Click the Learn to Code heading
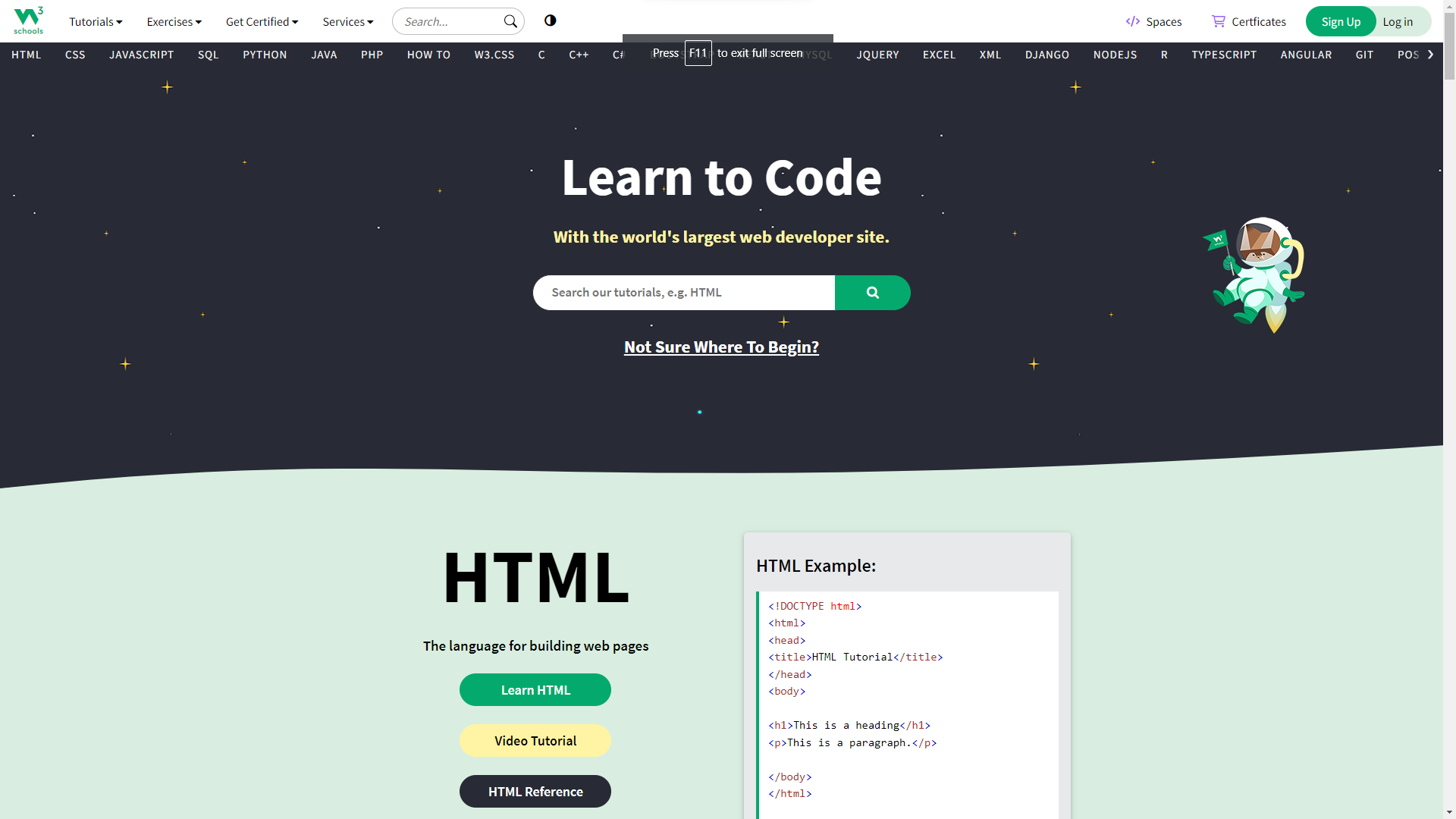The image size is (1456, 819). coord(721,177)
